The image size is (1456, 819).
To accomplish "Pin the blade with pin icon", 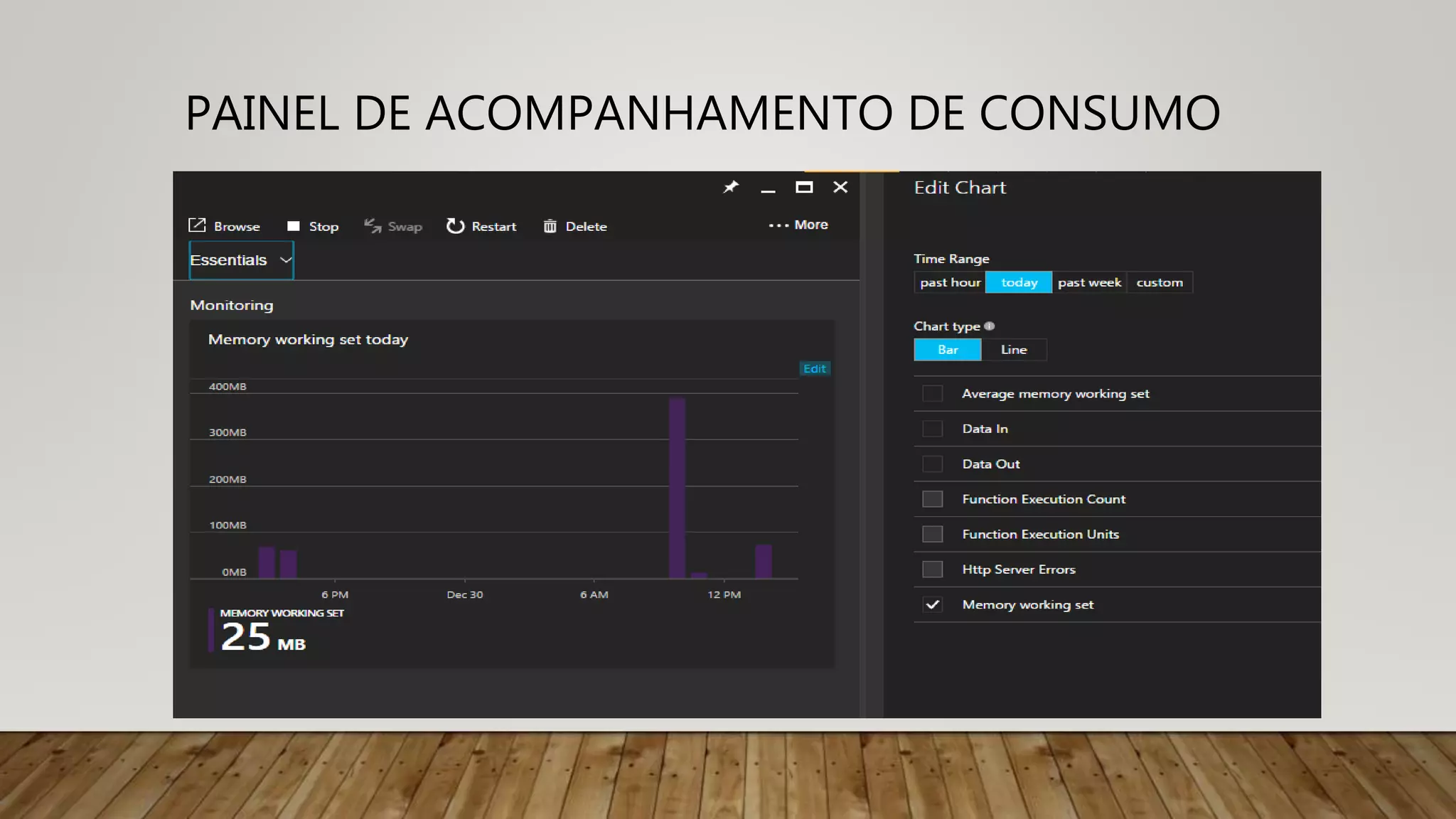I will click(731, 187).
